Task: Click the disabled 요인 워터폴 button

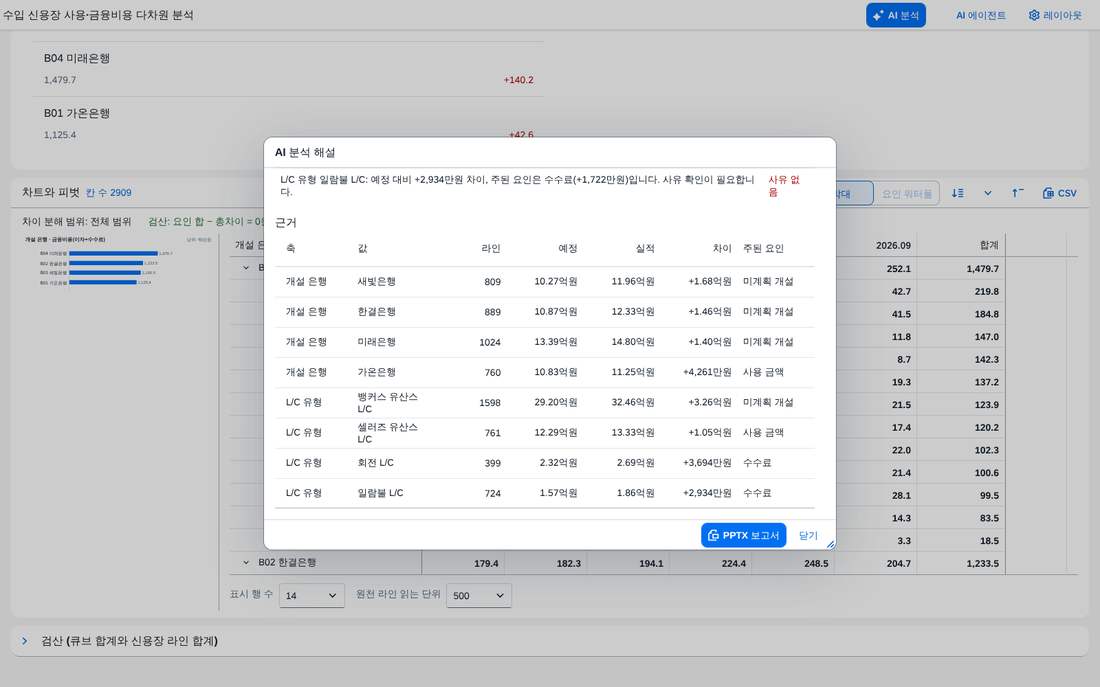Action: (x=906, y=193)
